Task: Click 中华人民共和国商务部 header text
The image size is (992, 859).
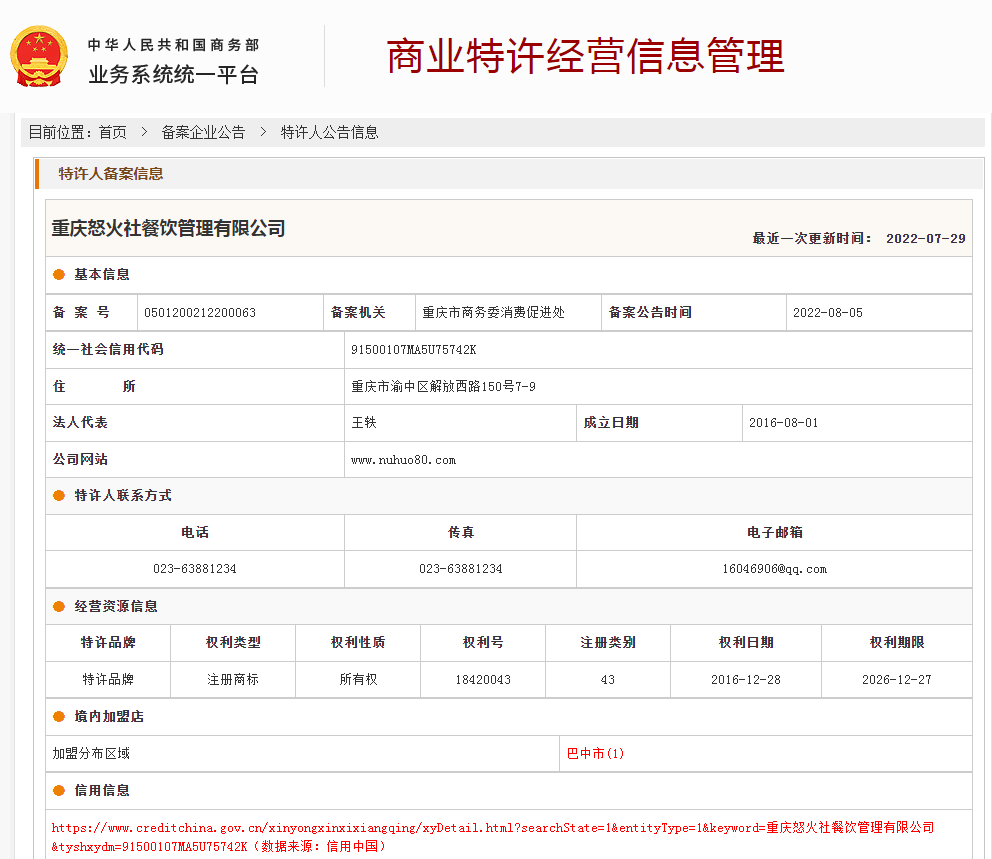Action: (173, 45)
